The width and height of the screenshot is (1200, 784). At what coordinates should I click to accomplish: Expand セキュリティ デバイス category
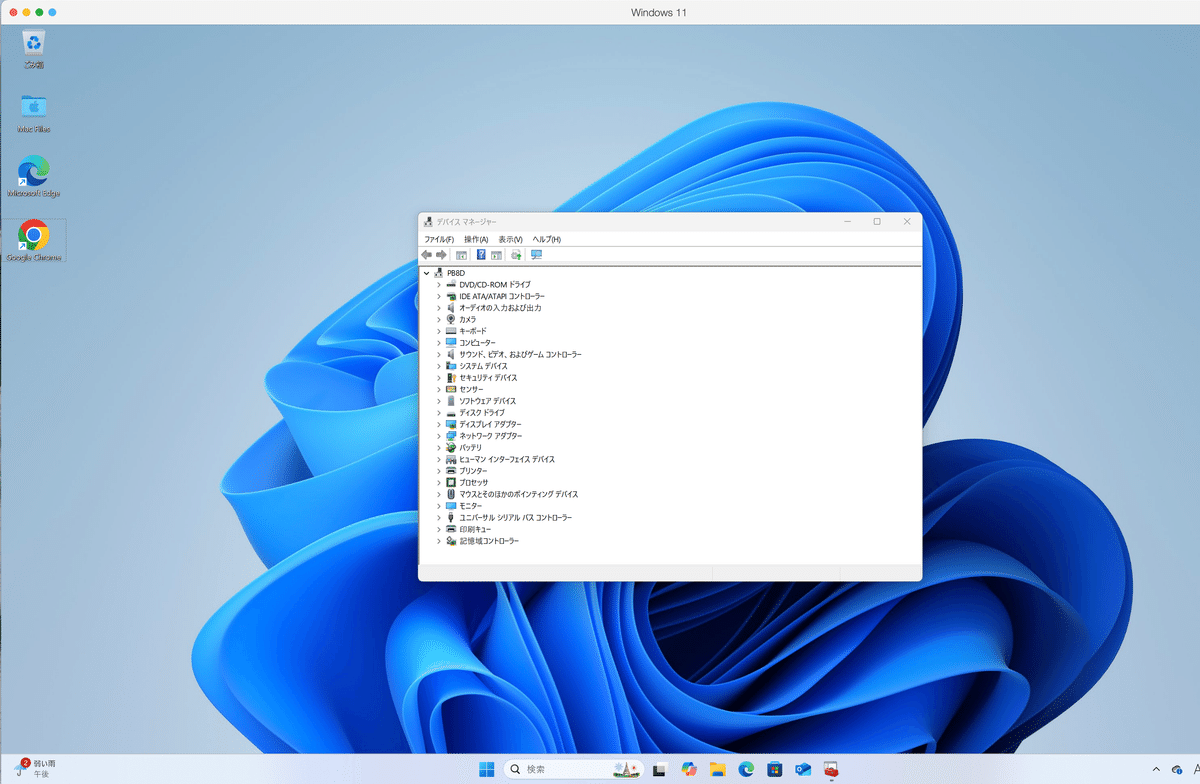click(438, 378)
